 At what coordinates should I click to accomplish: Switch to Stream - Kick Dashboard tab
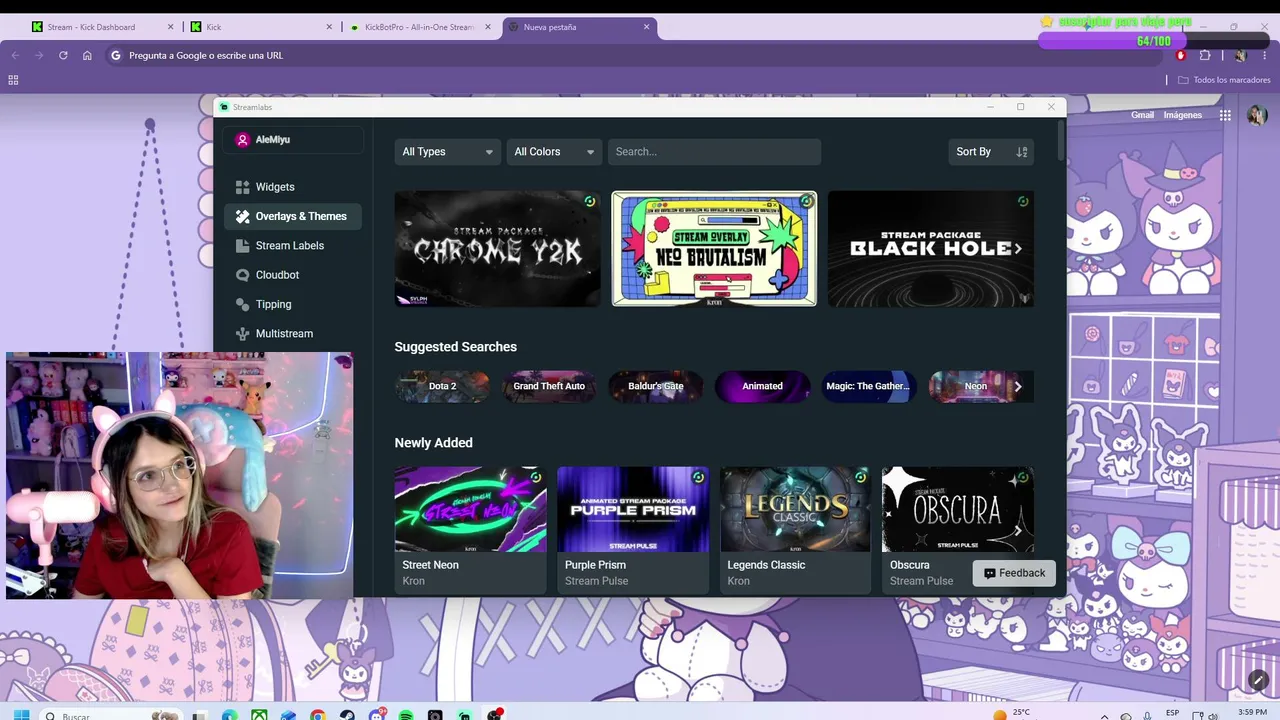[x=102, y=27]
